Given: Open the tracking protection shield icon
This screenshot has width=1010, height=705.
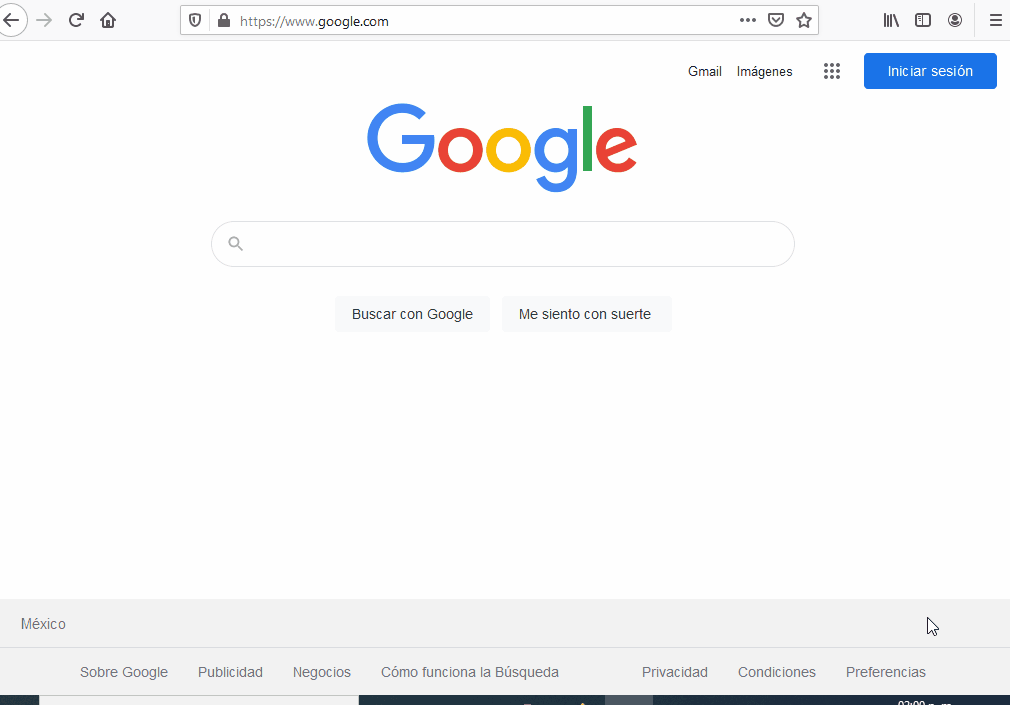Looking at the screenshot, I should (195, 21).
